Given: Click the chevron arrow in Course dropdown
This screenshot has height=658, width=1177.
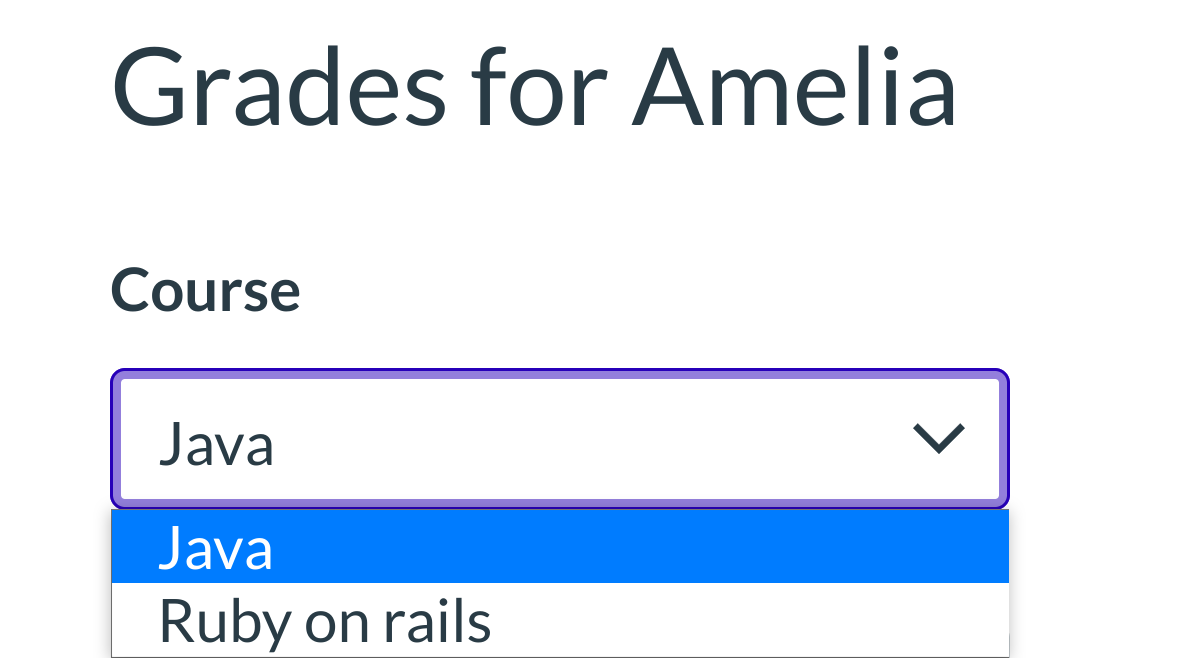Looking at the screenshot, I should [939, 440].
